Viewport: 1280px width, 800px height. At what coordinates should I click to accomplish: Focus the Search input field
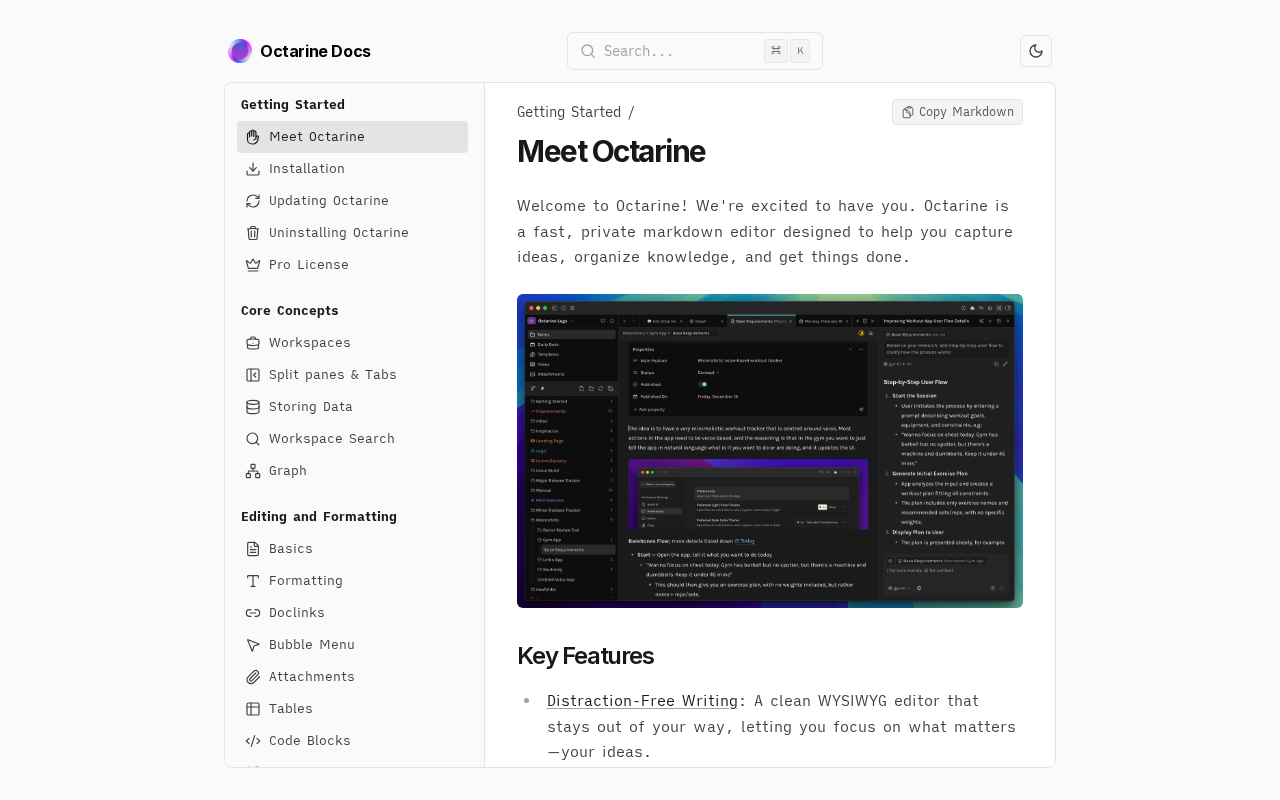(680, 51)
